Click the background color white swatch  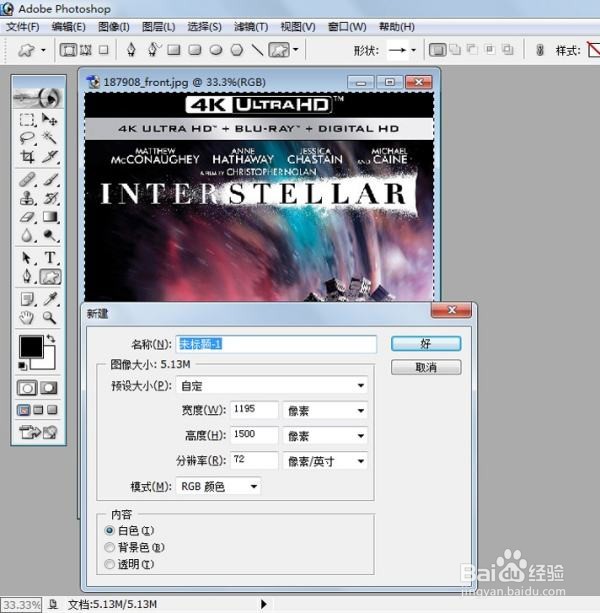coord(49,362)
